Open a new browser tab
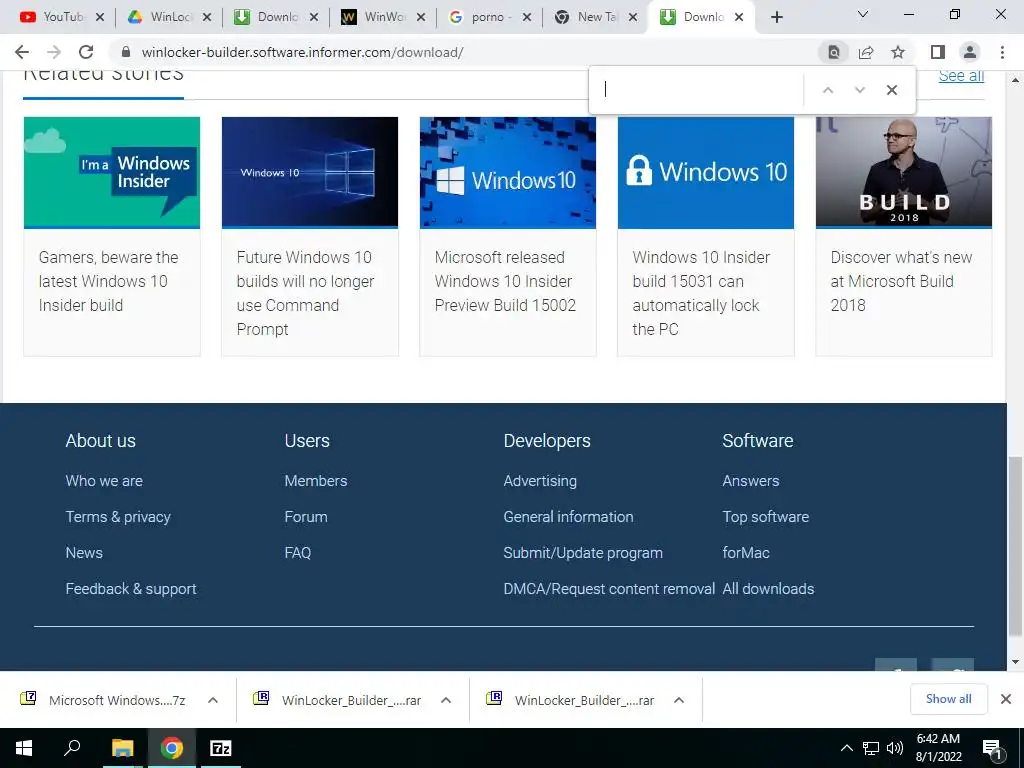 [x=776, y=17]
